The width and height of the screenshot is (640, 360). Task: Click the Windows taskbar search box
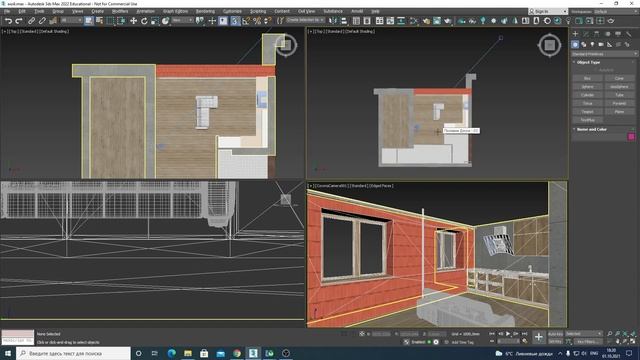pyautogui.click(x=73, y=353)
